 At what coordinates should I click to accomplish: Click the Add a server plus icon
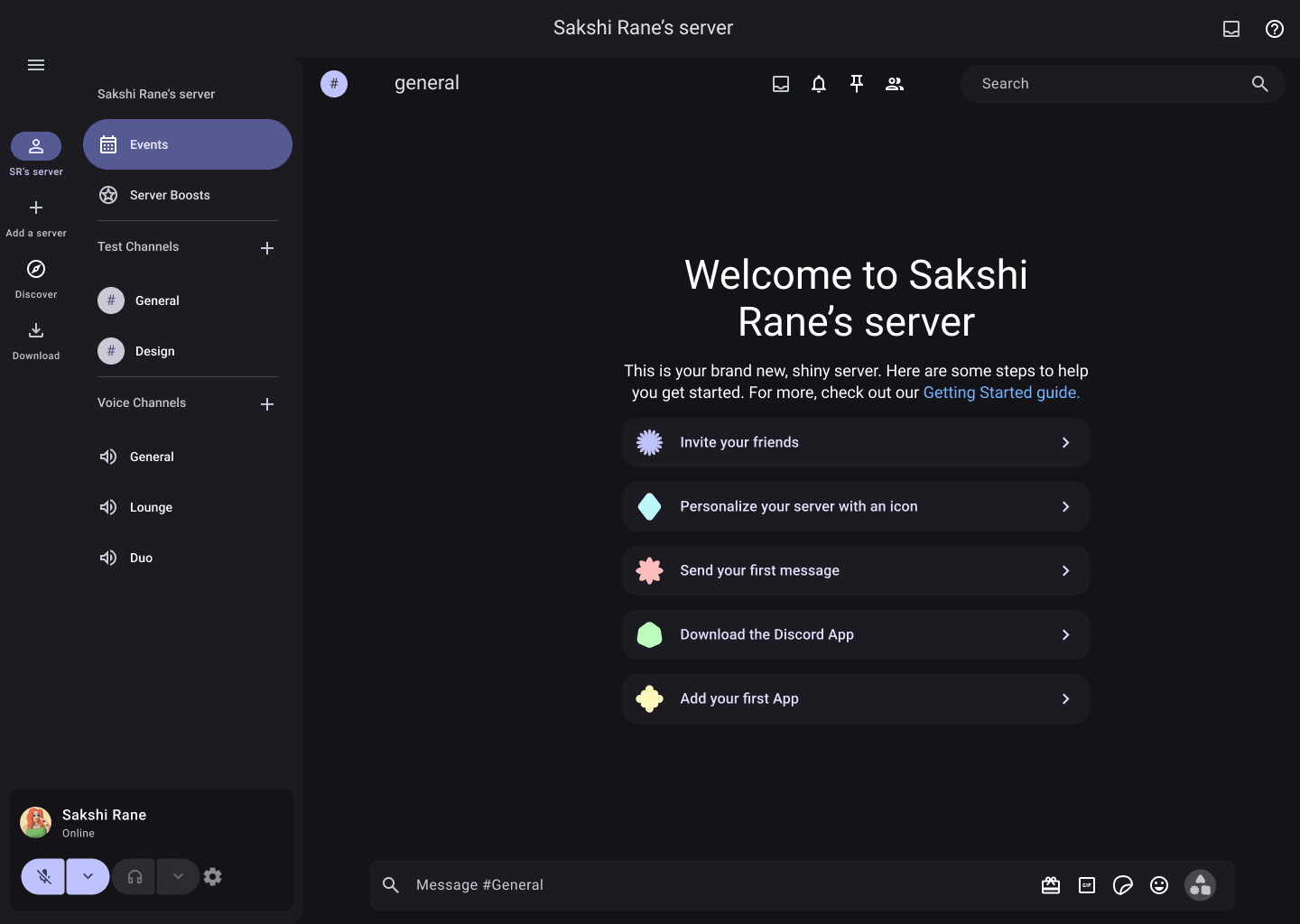point(36,208)
